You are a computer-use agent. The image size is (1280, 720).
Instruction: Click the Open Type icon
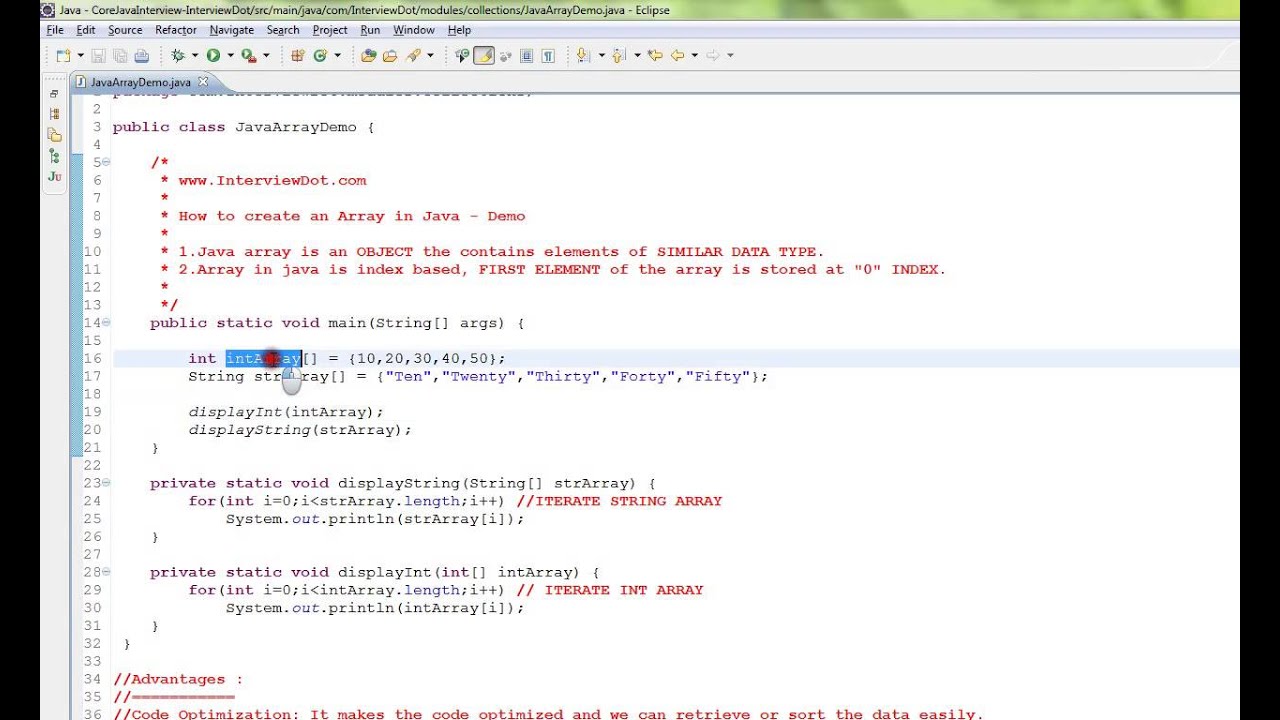369,56
